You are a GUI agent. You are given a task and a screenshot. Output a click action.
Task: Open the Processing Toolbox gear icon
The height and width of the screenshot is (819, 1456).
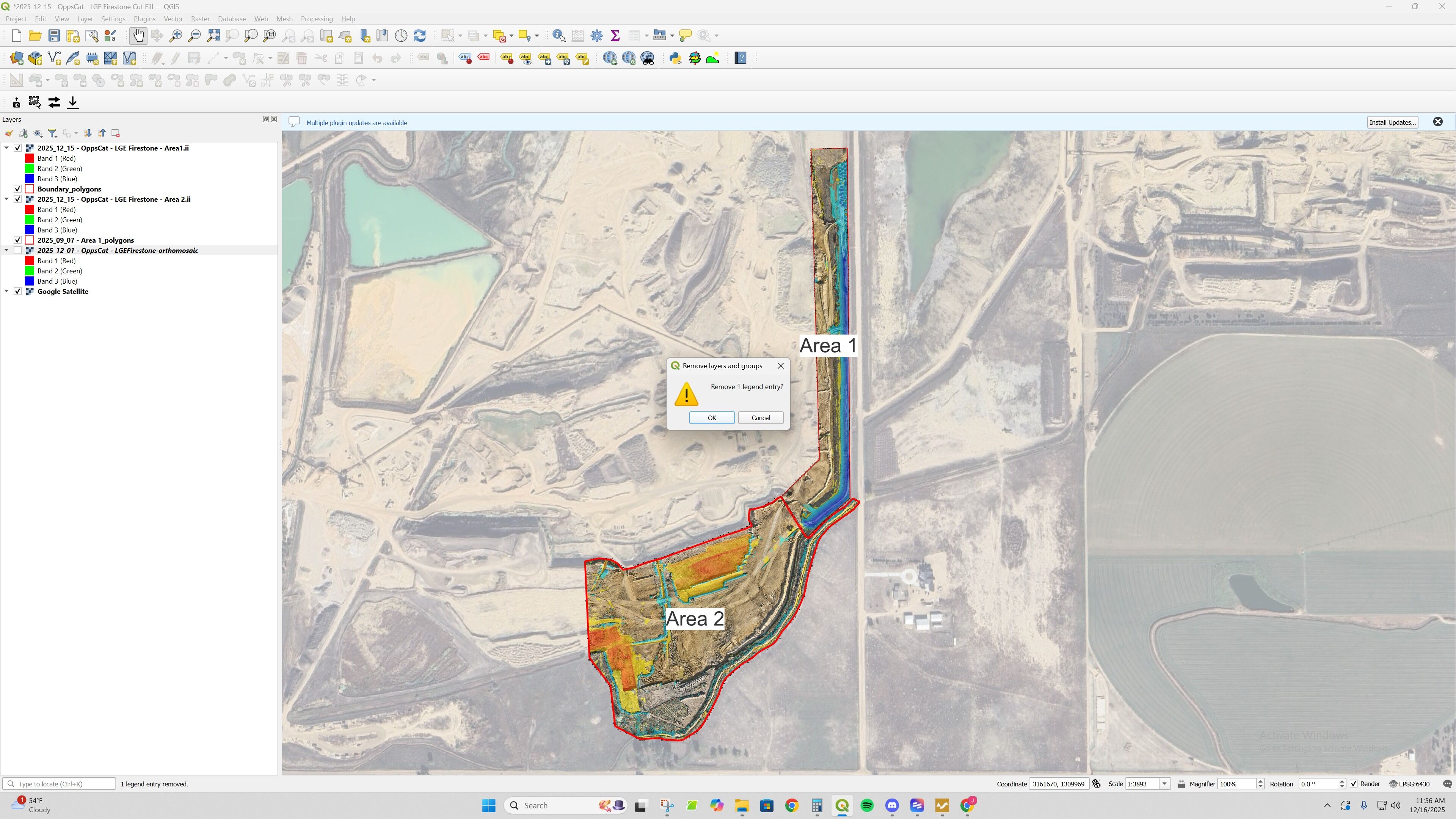[596, 36]
